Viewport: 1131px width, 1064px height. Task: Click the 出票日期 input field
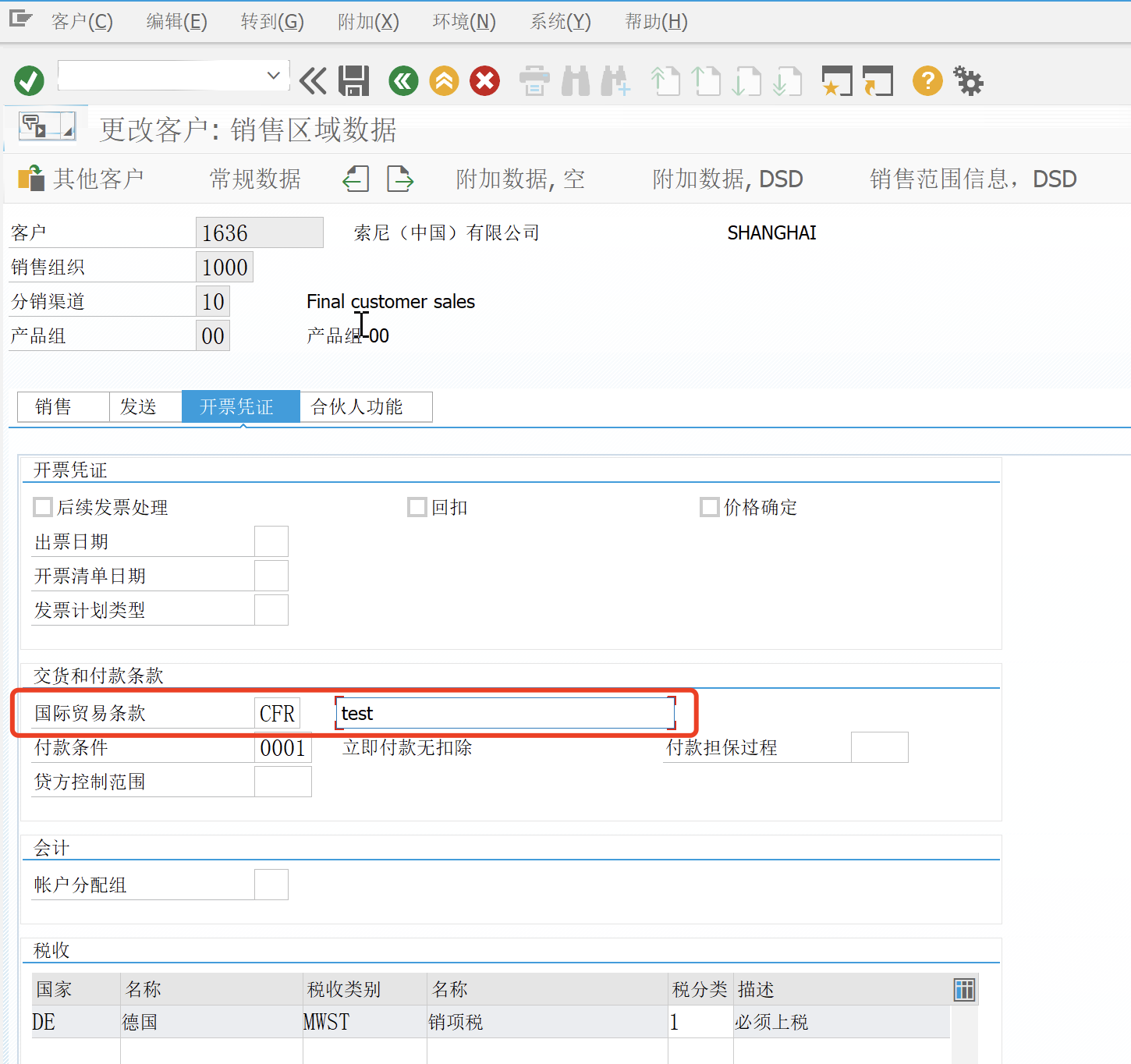[x=271, y=541]
